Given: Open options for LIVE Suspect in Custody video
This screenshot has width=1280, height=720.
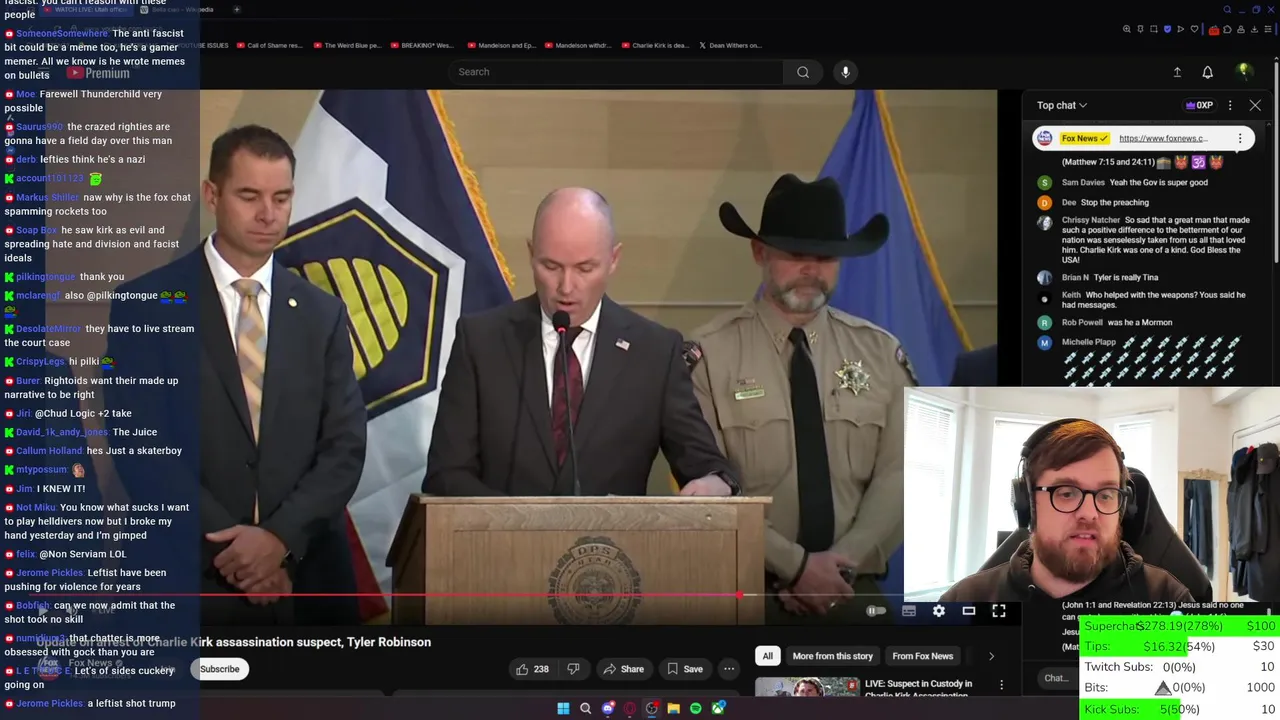Looking at the screenshot, I should [1001, 686].
